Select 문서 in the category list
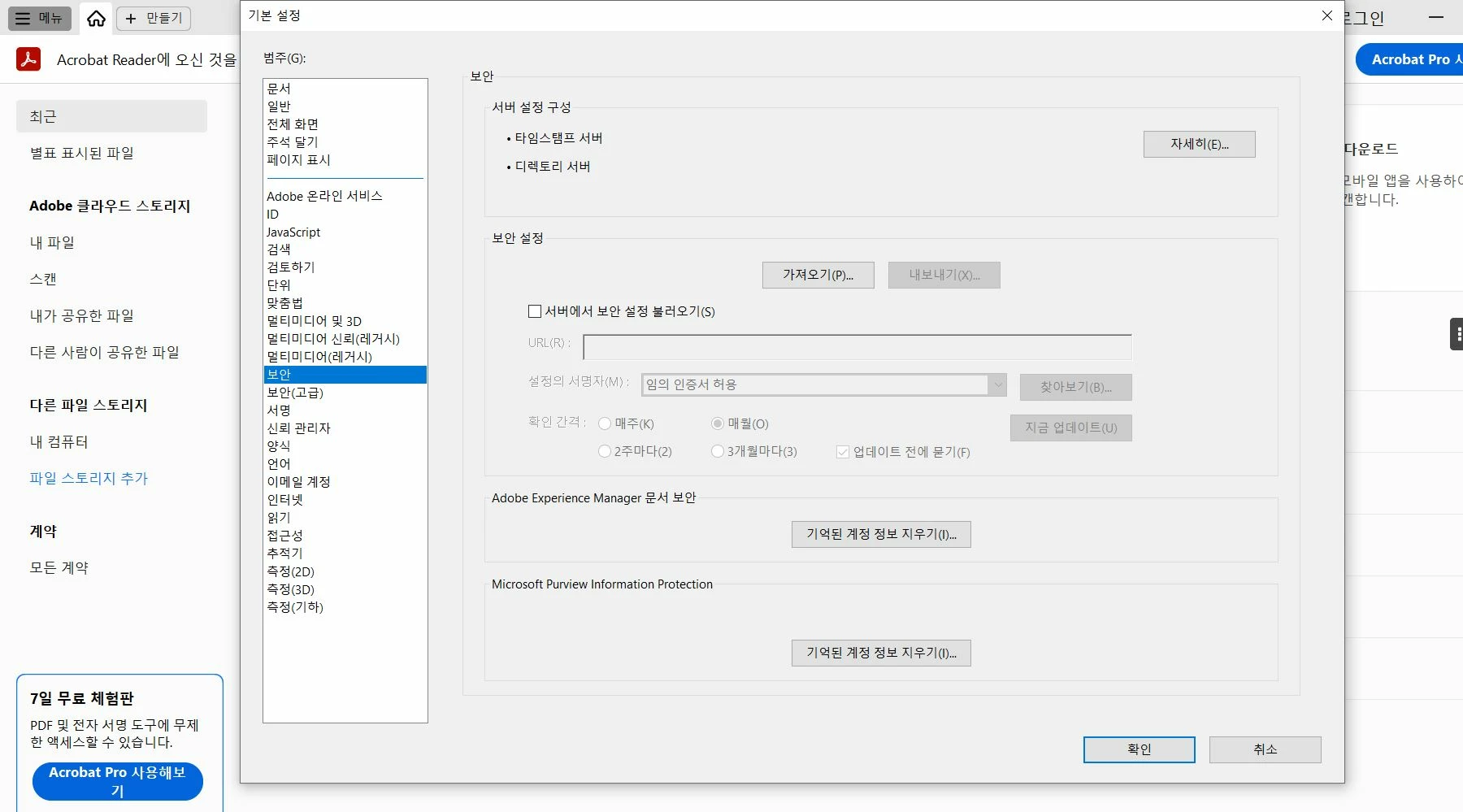1463x812 pixels. click(345, 89)
